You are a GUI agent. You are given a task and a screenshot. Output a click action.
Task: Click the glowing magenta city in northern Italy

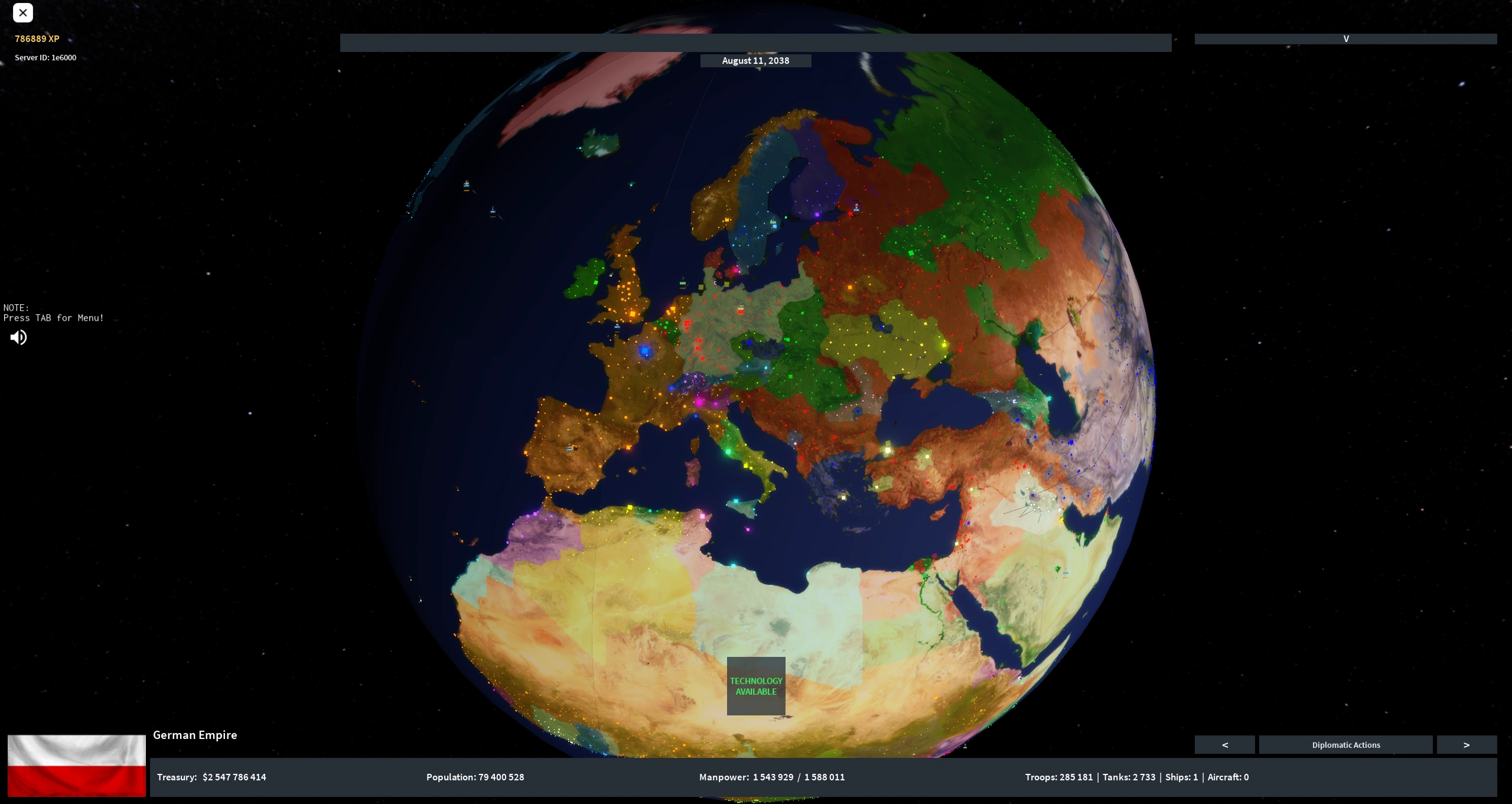click(x=699, y=402)
